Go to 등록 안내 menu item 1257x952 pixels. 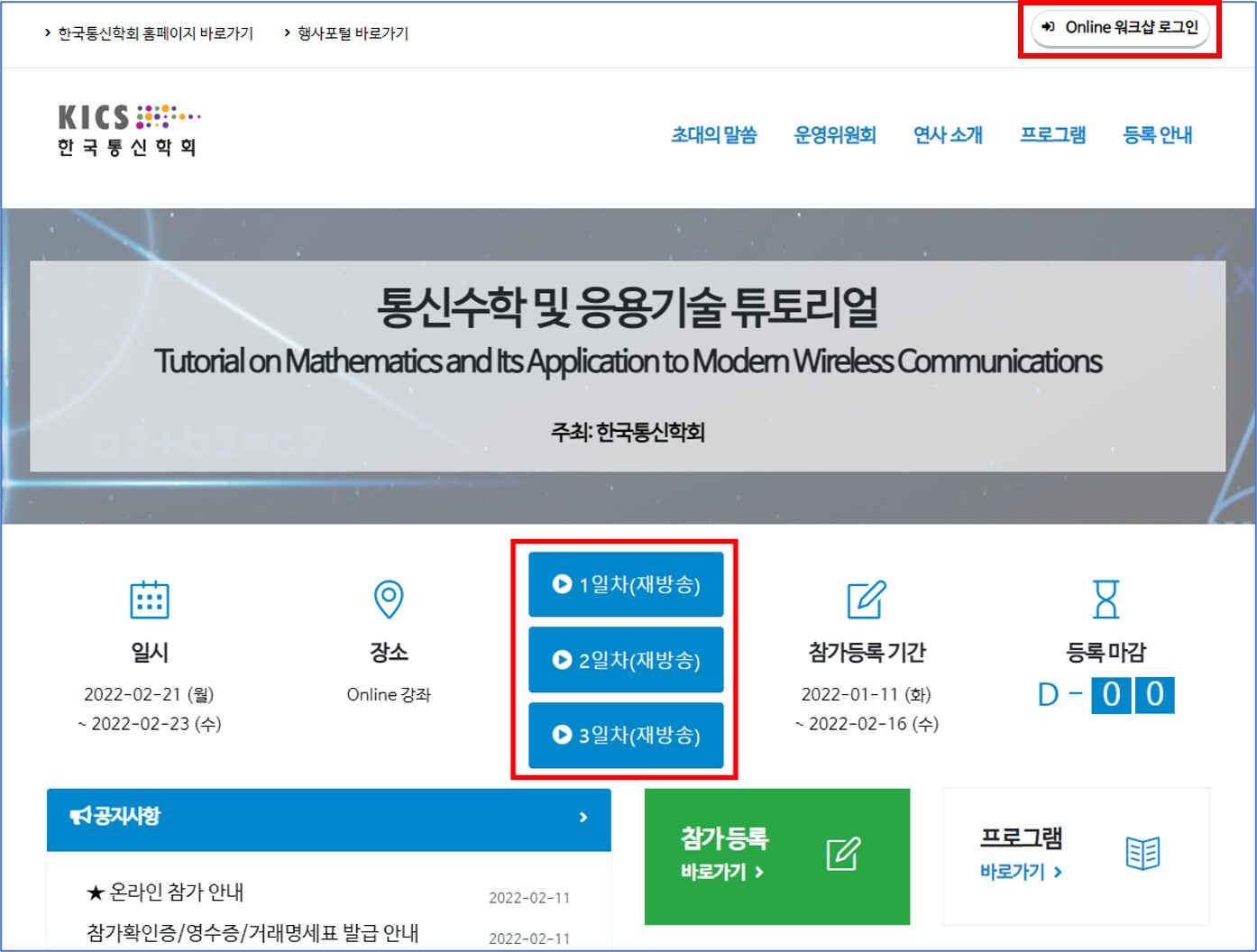pos(1157,135)
